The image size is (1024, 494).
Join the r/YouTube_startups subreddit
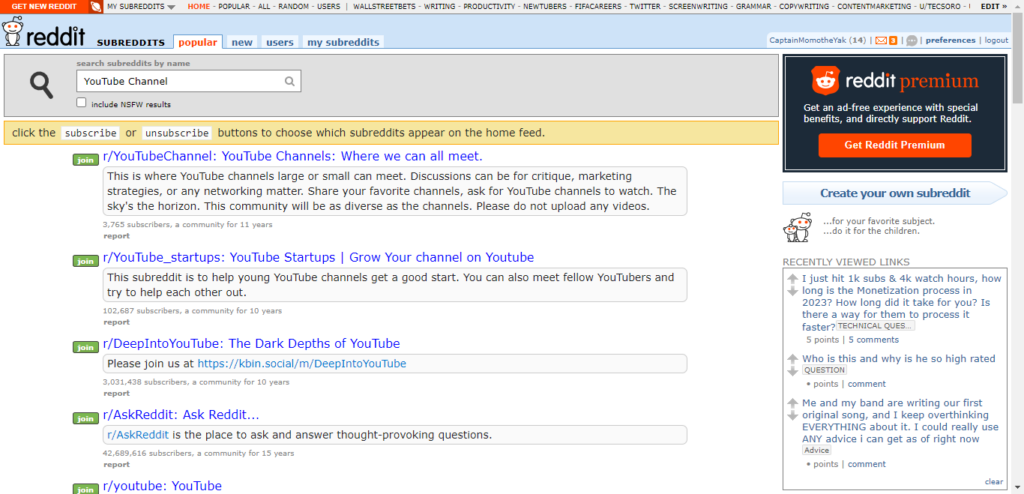(86, 261)
